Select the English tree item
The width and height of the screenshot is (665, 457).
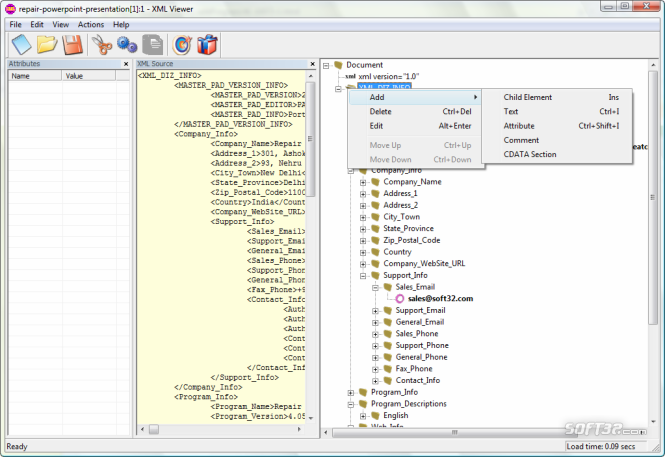[396, 415]
